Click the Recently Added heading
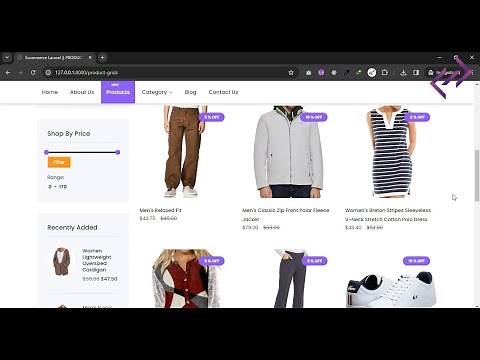This screenshot has width=480, height=360. coord(72,227)
